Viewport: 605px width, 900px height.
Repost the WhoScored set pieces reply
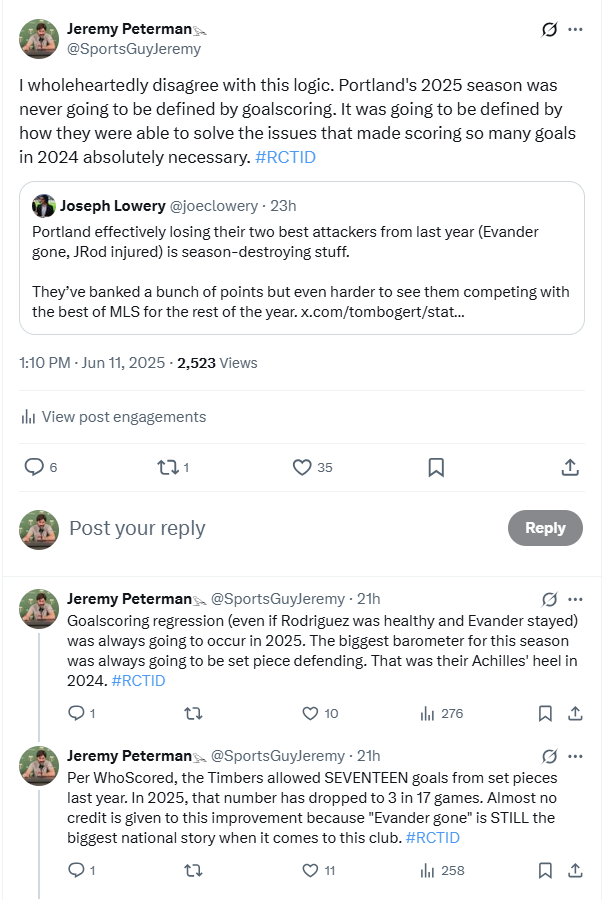click(194, 870)
